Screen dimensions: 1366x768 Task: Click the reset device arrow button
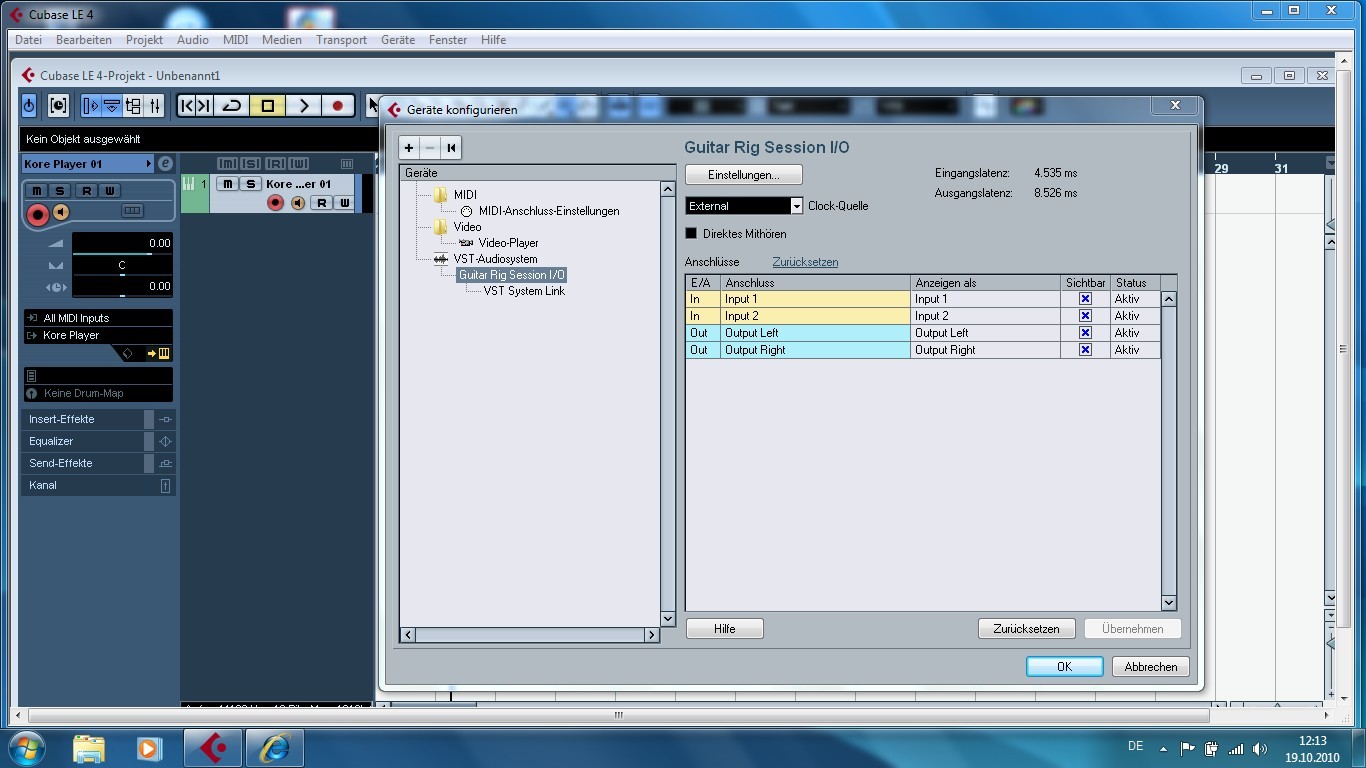pos(451,148)
